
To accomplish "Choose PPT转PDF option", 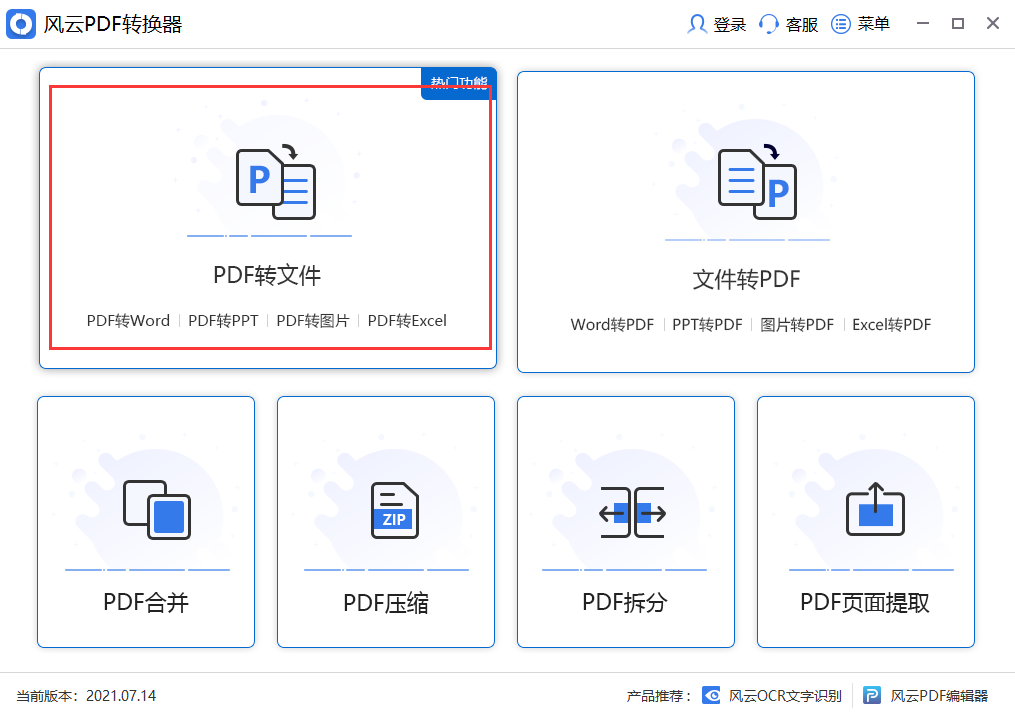I will (x=707, y=324).
